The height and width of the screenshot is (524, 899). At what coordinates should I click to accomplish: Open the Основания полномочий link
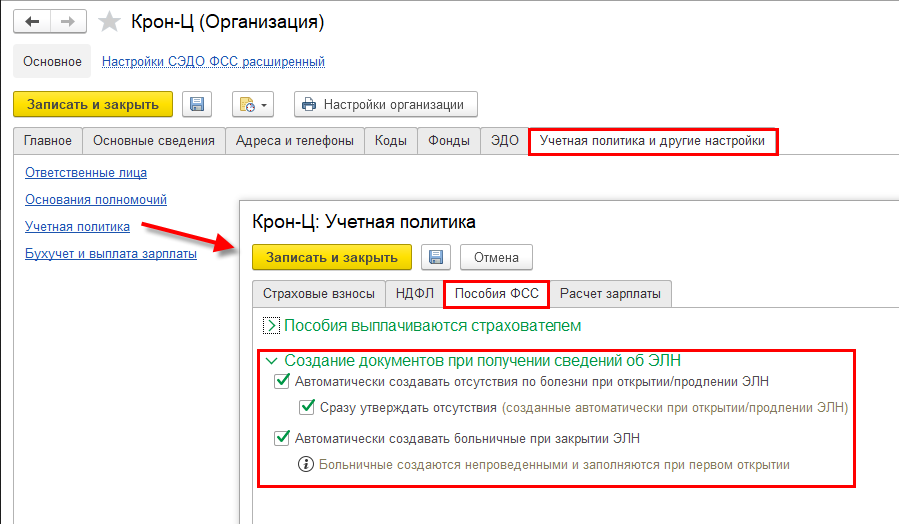pyautogui.click(x=96, y=200)
